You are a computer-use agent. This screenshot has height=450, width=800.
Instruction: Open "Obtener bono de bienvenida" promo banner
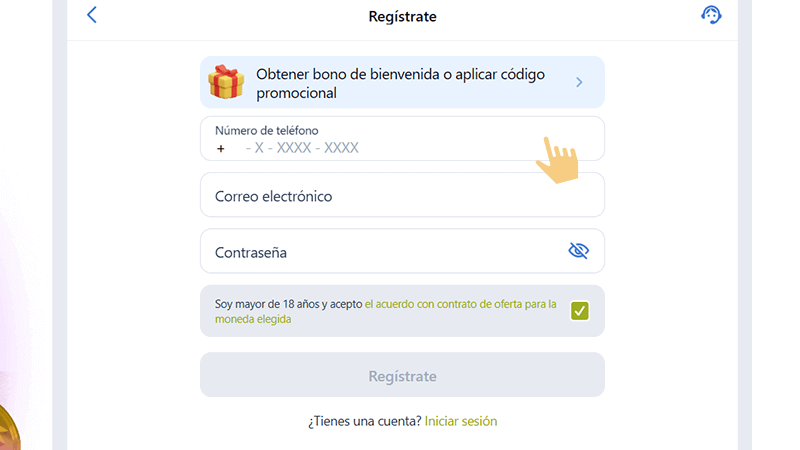coord(400,82)
